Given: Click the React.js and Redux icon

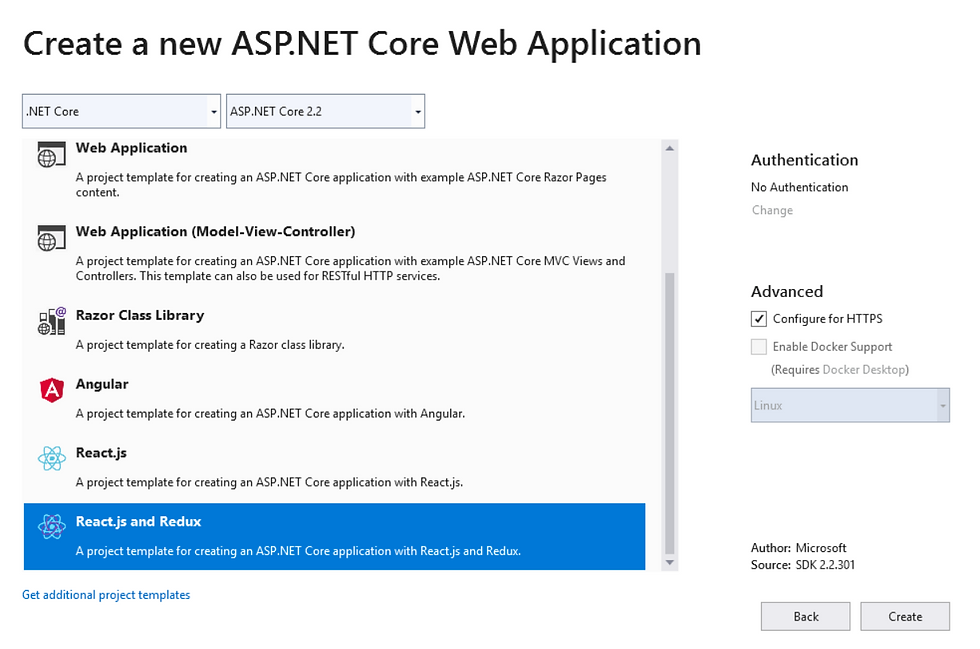Looking at the screenshot, I should pos(52,527).
